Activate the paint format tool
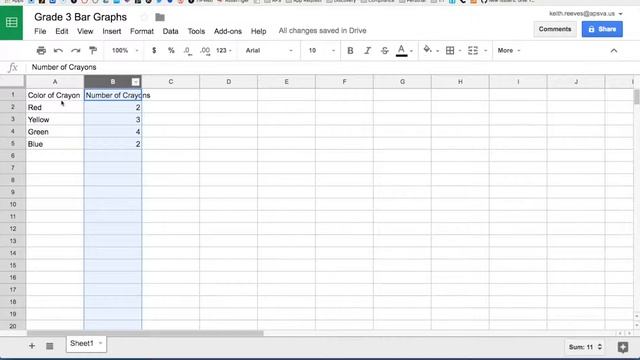This screenshot has height=360, width=640. pyautogui.click(x=93, y=51)
